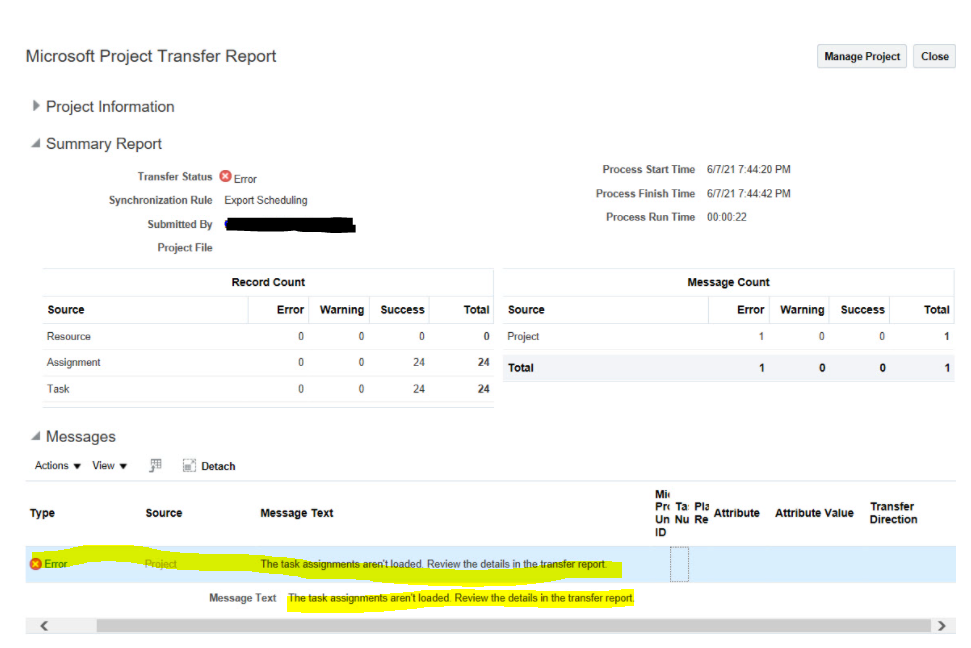
Task: Click the Message Text column header
Action: pyautogui.click(x=296, y=512)
